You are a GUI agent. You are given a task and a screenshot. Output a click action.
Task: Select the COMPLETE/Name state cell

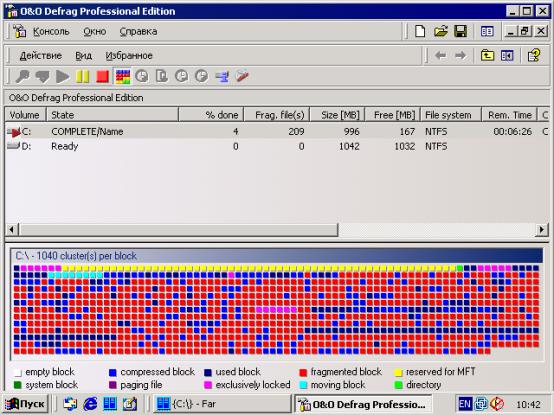87,132
